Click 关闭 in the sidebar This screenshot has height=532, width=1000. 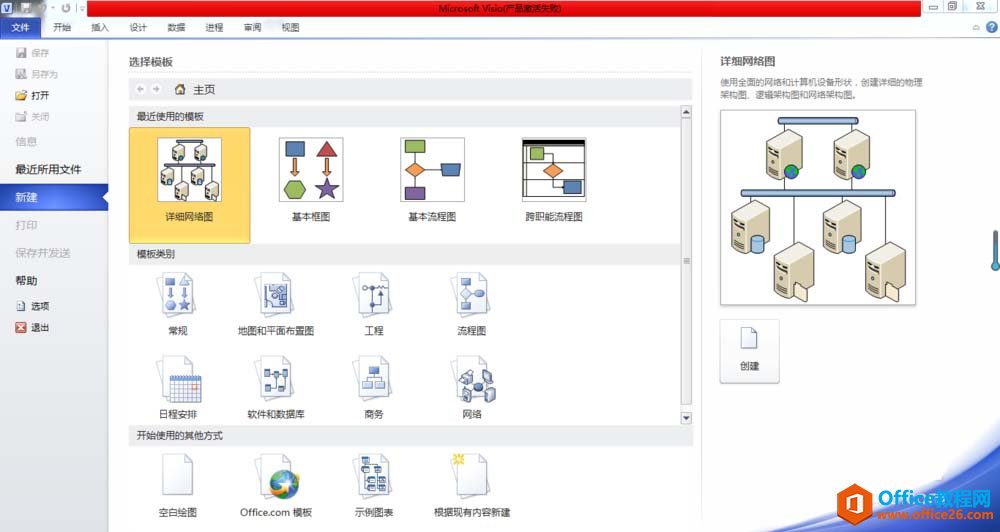pyautogui.click(x=32, y=117)
